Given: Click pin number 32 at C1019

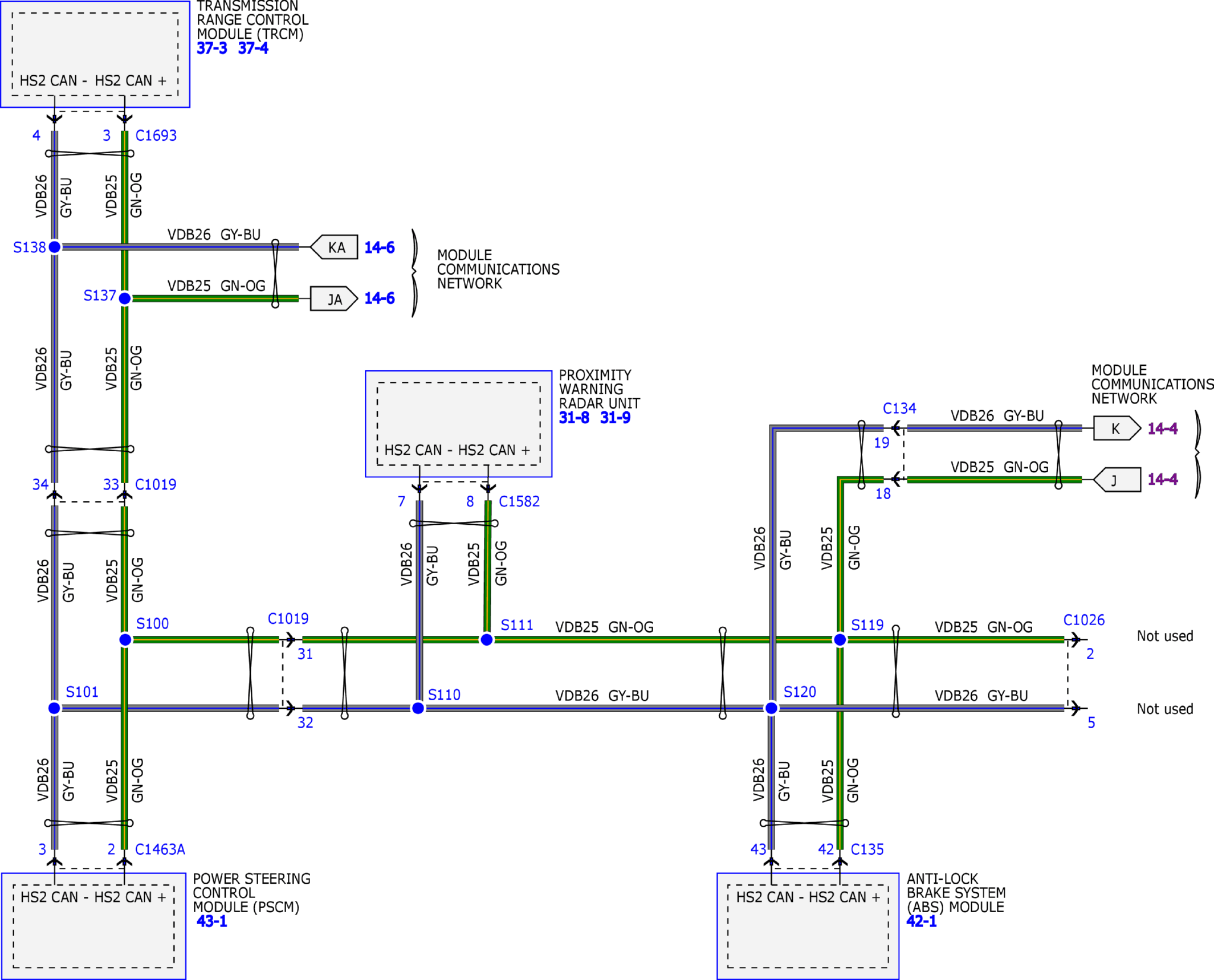Looking at the screenshot, I should tap(305, 723).
